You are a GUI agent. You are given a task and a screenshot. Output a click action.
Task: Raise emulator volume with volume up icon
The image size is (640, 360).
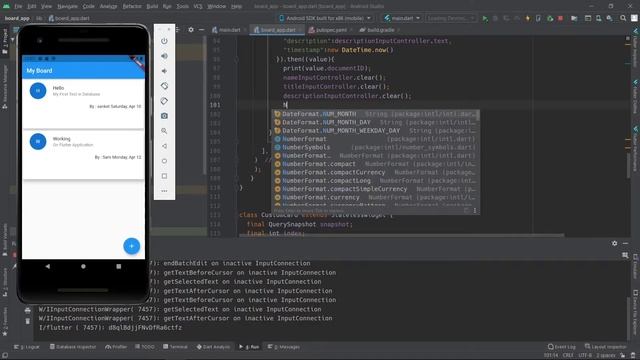tap(164, 56)
